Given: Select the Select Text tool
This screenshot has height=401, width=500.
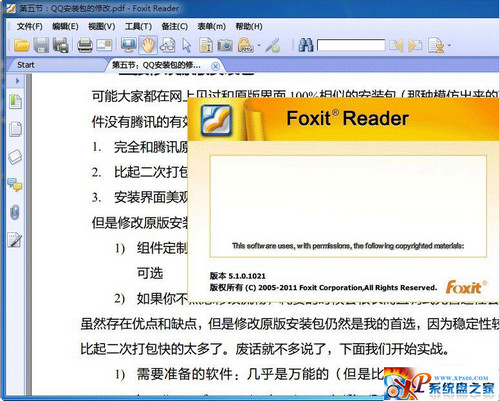Looking at the screenshot, I should 206,45.
